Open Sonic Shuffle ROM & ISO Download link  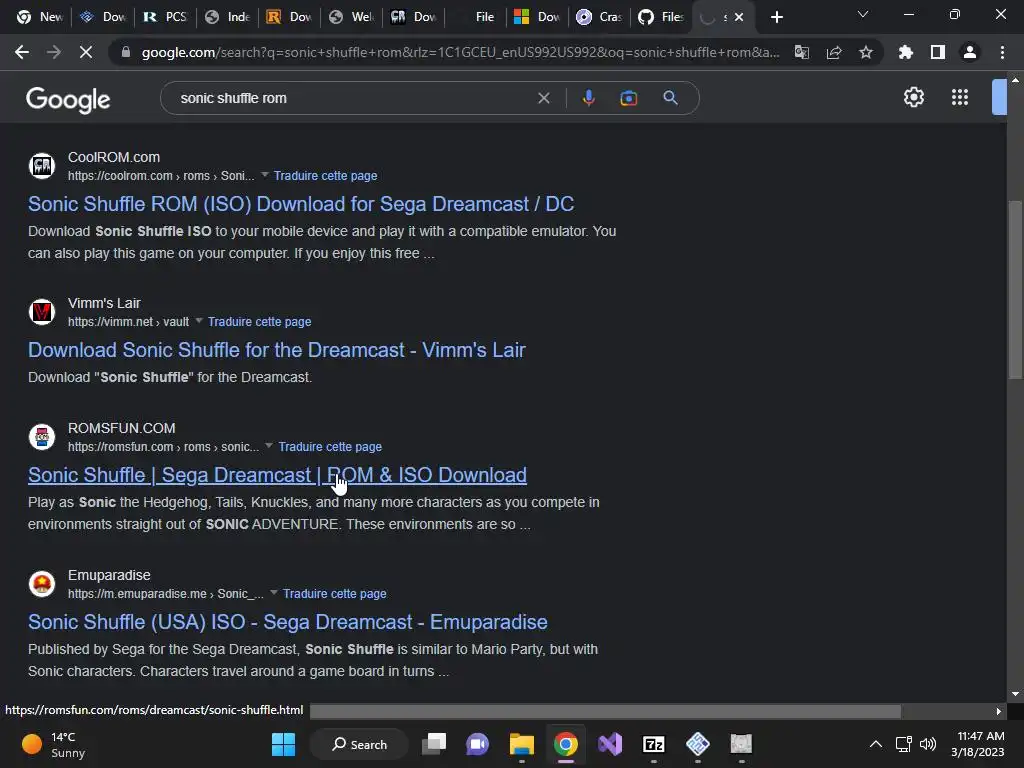(x=278, y=475)
